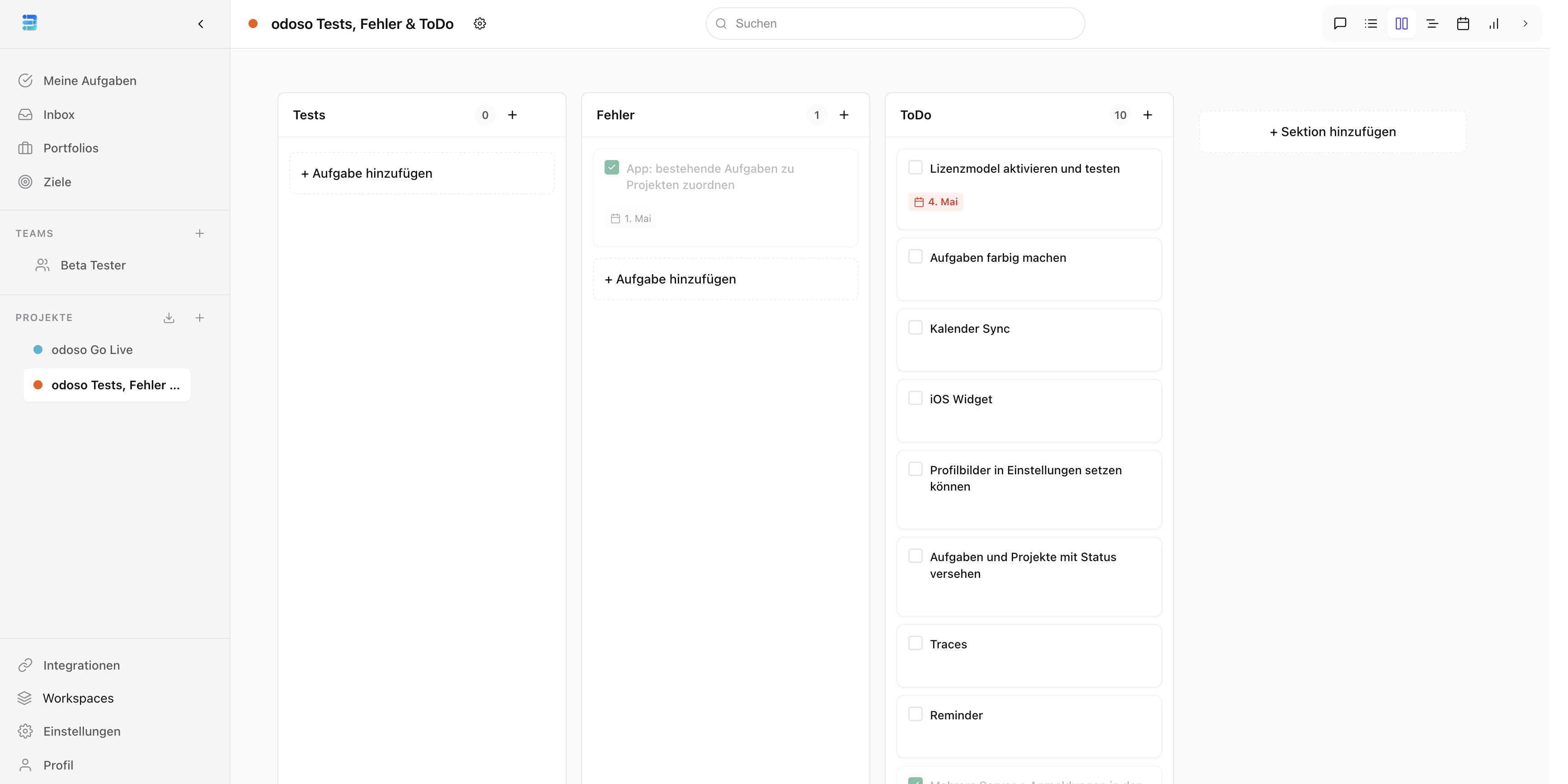Click the Tests column heading
The width and height of the screenshot is (1568, 784).
point(309,114)
